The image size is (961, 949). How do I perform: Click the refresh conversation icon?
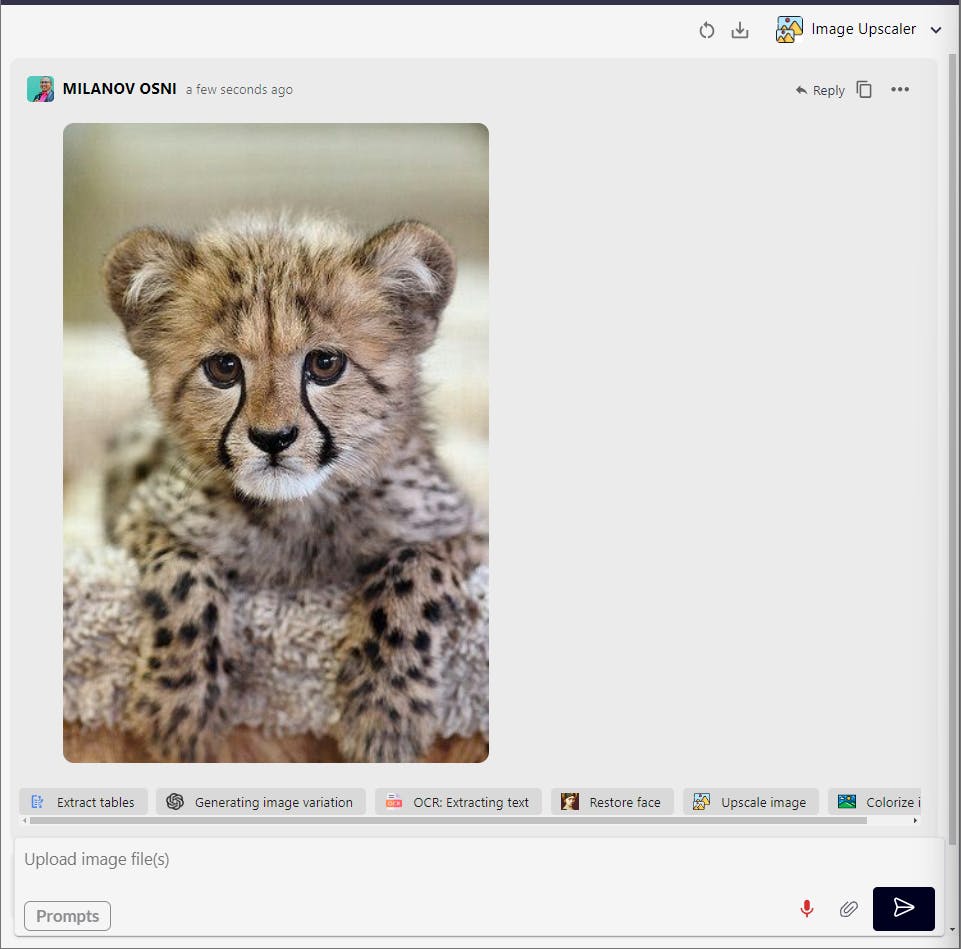coord(706,30)
